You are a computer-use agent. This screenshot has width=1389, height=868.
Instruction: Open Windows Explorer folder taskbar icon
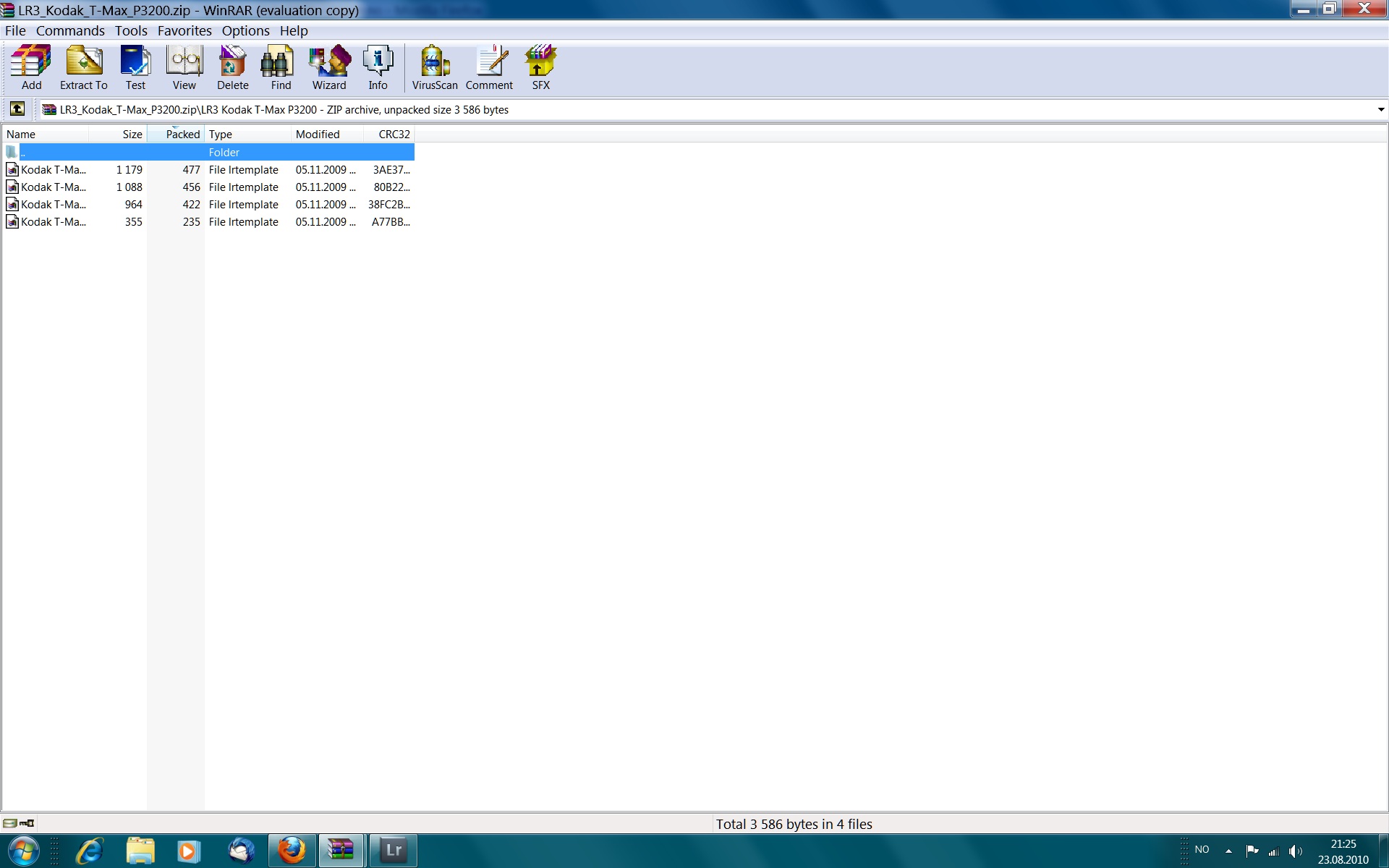140,851
